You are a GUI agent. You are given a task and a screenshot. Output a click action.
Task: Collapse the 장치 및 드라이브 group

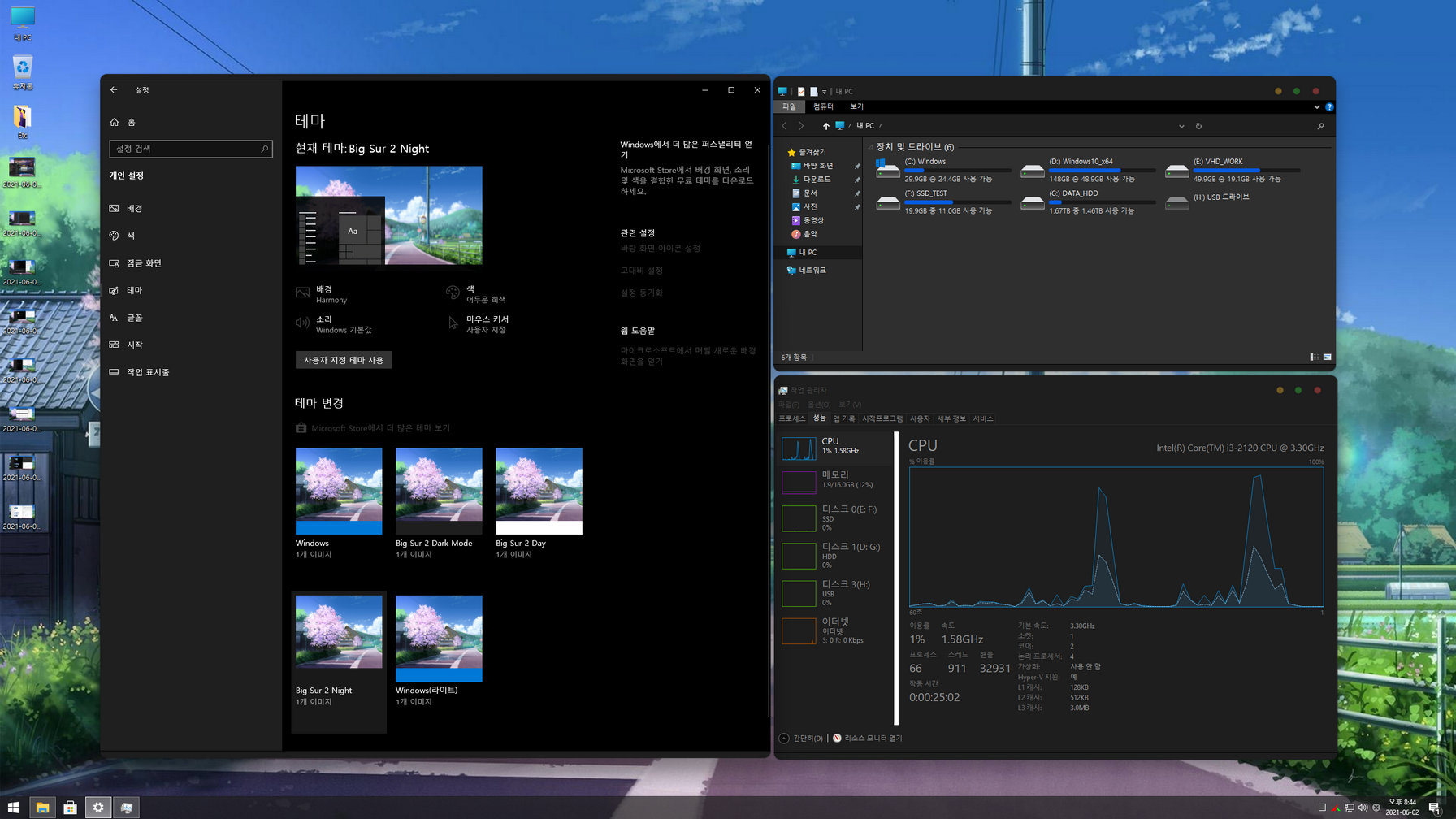pyautogui.click(x=870, y=147)
